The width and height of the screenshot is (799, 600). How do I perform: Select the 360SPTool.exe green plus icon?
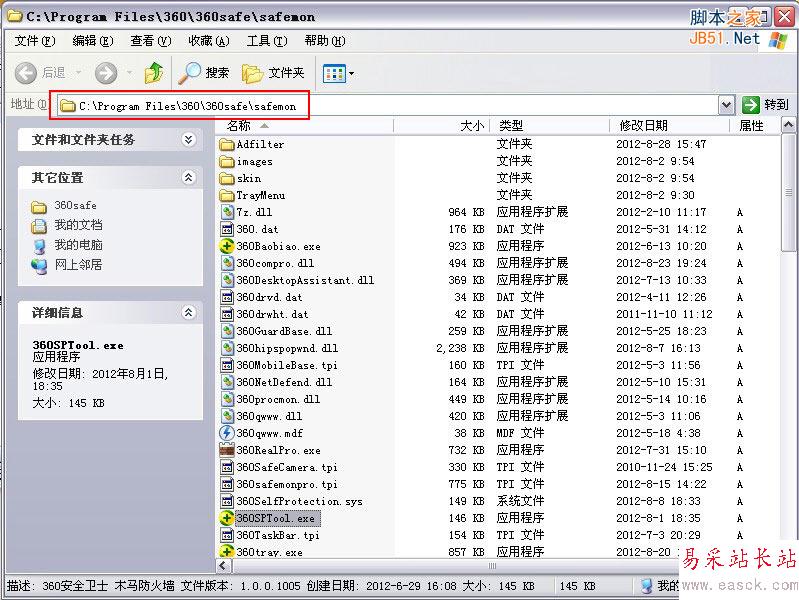click(x=227, y=518)
